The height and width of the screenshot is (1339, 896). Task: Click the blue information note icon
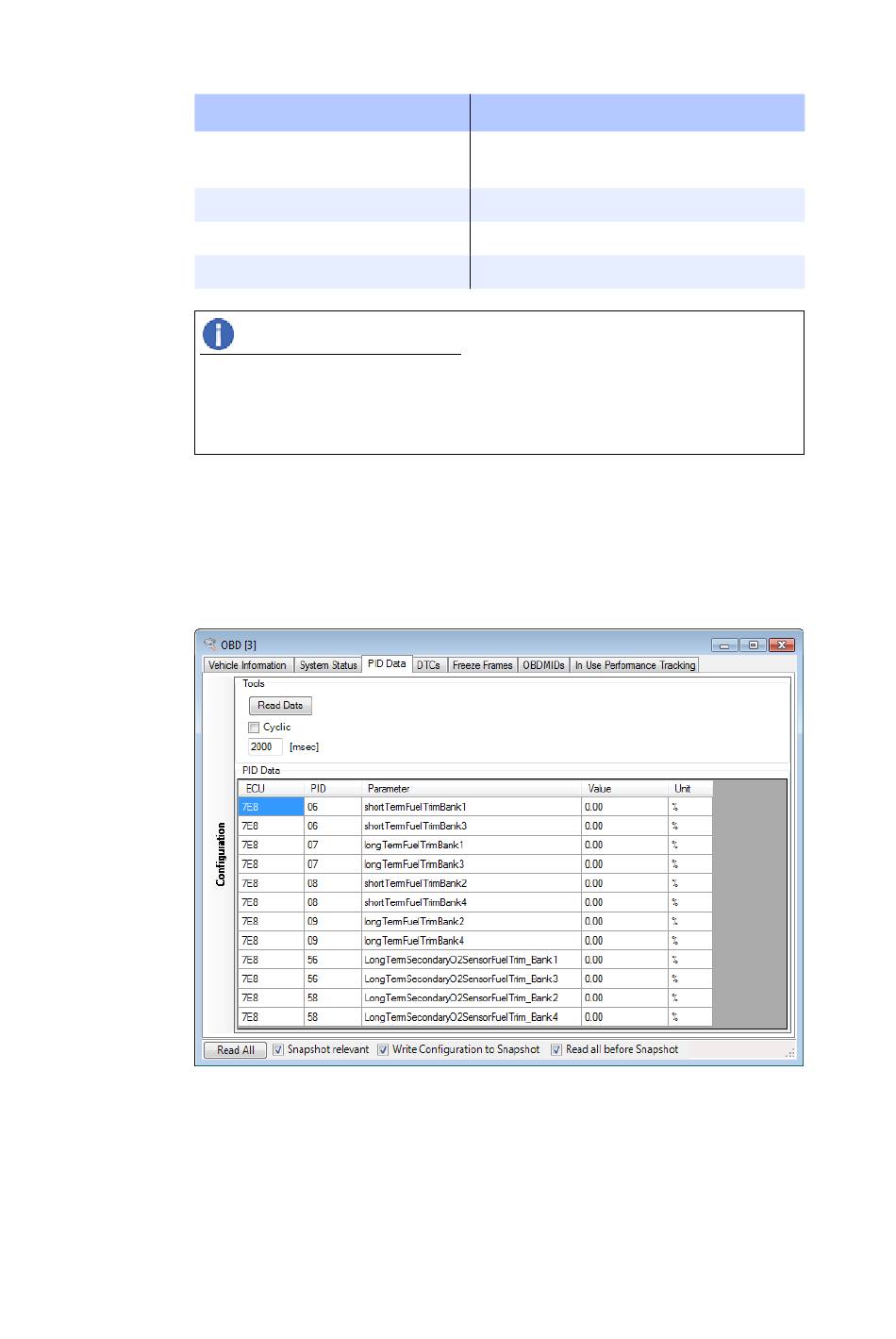[219, 334]
